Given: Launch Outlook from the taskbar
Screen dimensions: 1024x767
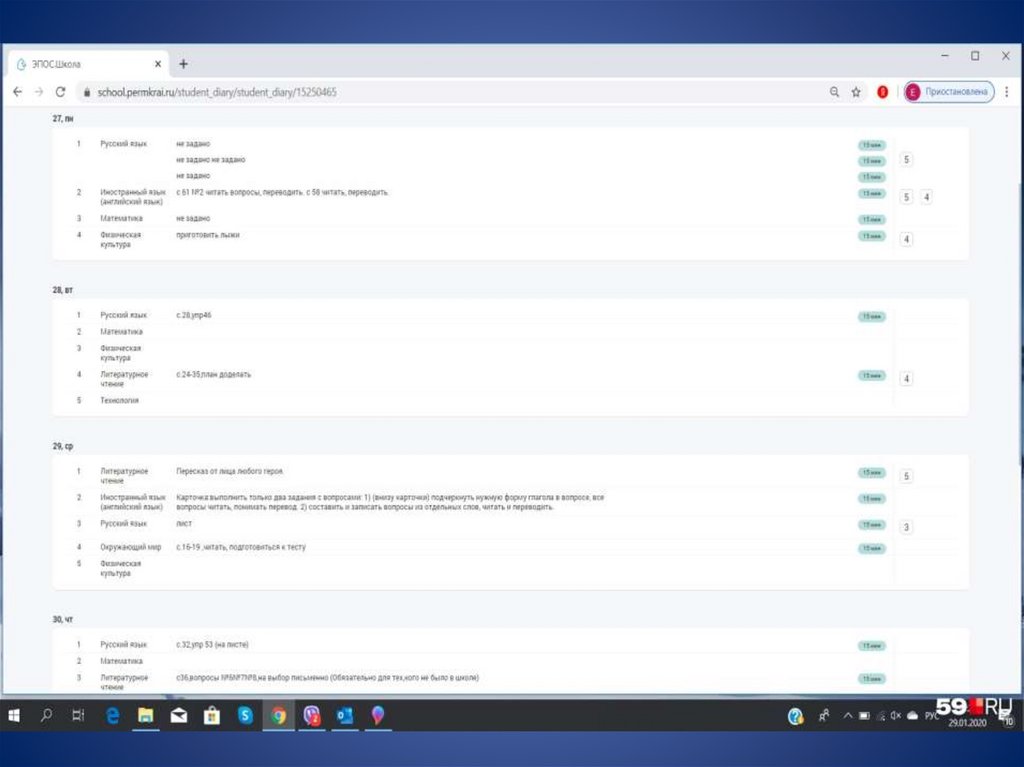Looking at the screenshot, I should 344,716.
